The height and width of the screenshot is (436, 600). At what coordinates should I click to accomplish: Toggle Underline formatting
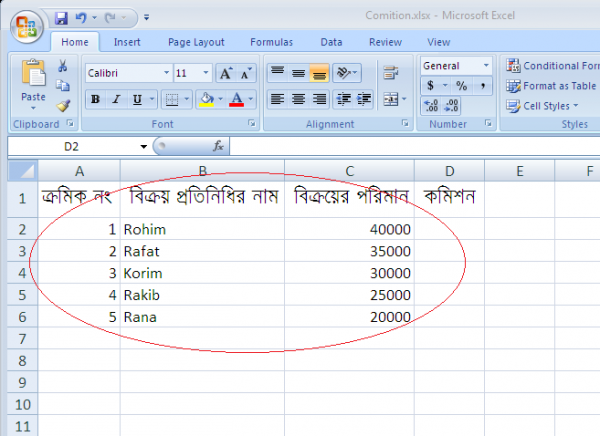click(137, 100)
